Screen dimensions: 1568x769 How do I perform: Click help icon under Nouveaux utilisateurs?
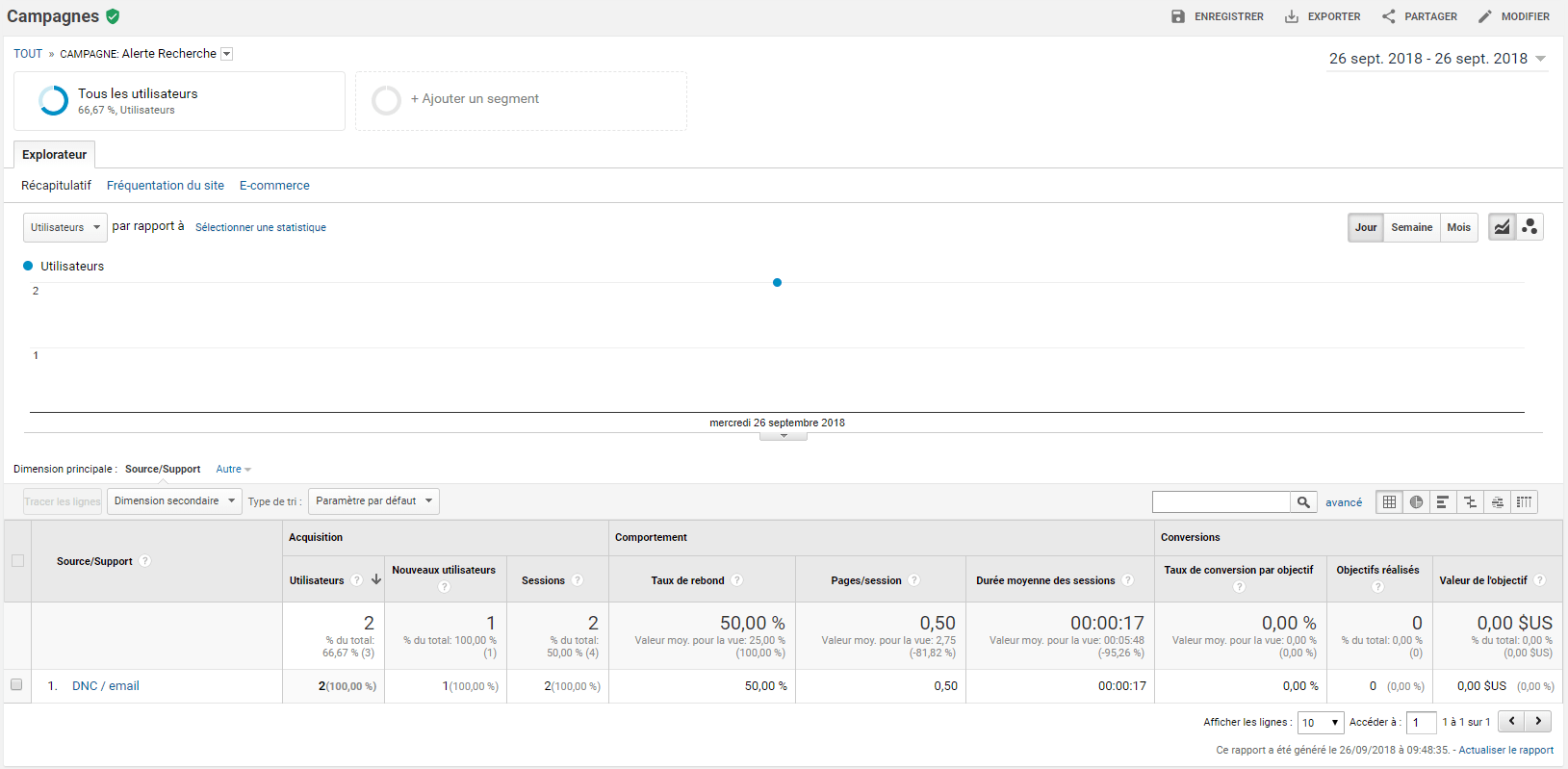point(444,587)
